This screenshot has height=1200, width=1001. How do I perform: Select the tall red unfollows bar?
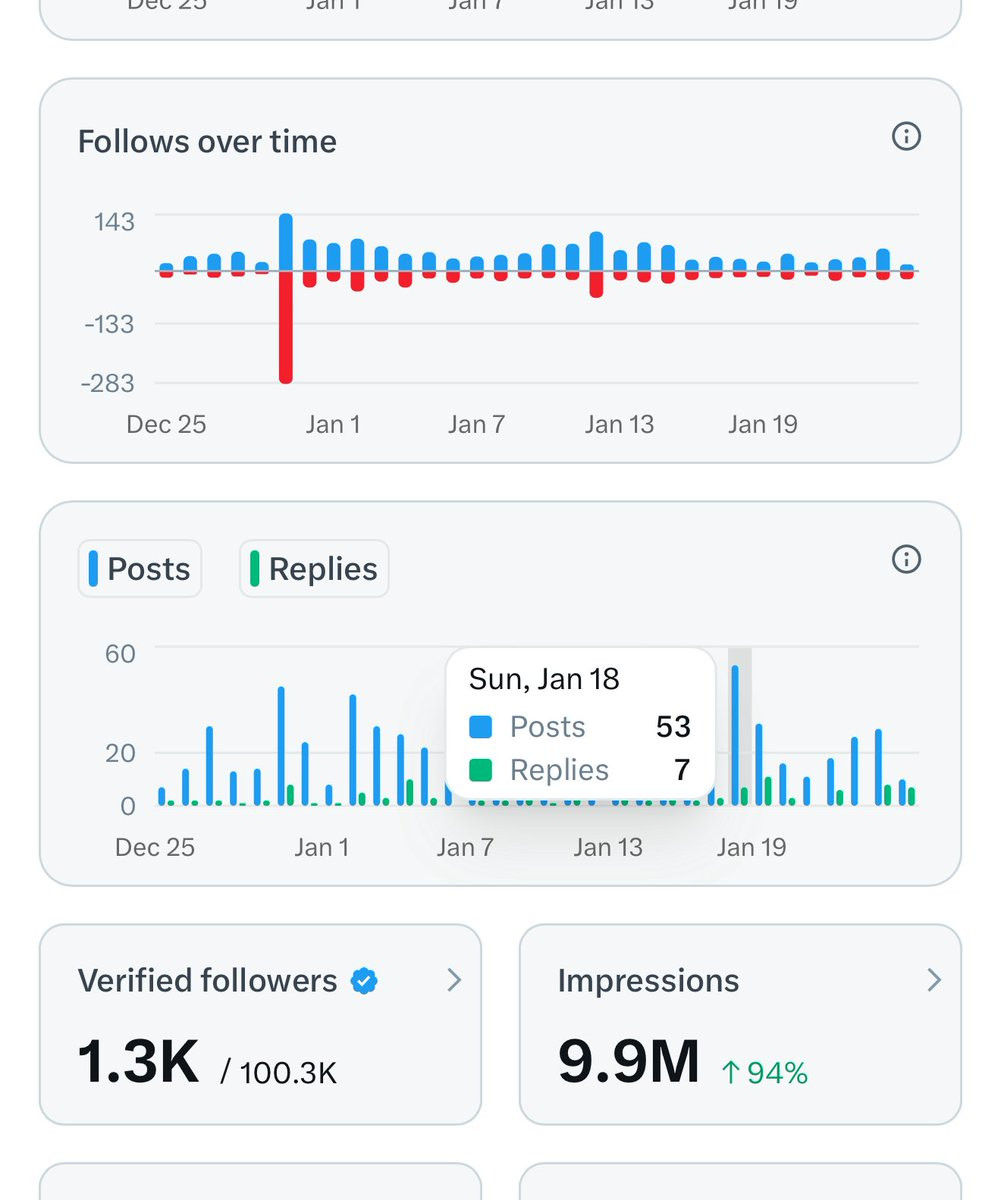[x=286, y=327]
